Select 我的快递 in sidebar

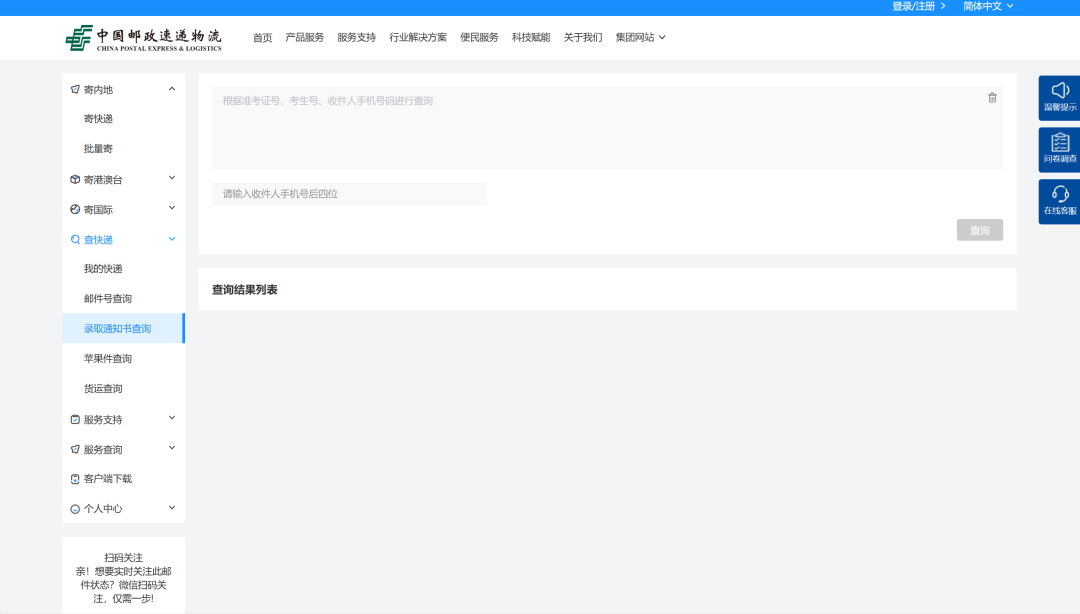coord(103,269)
